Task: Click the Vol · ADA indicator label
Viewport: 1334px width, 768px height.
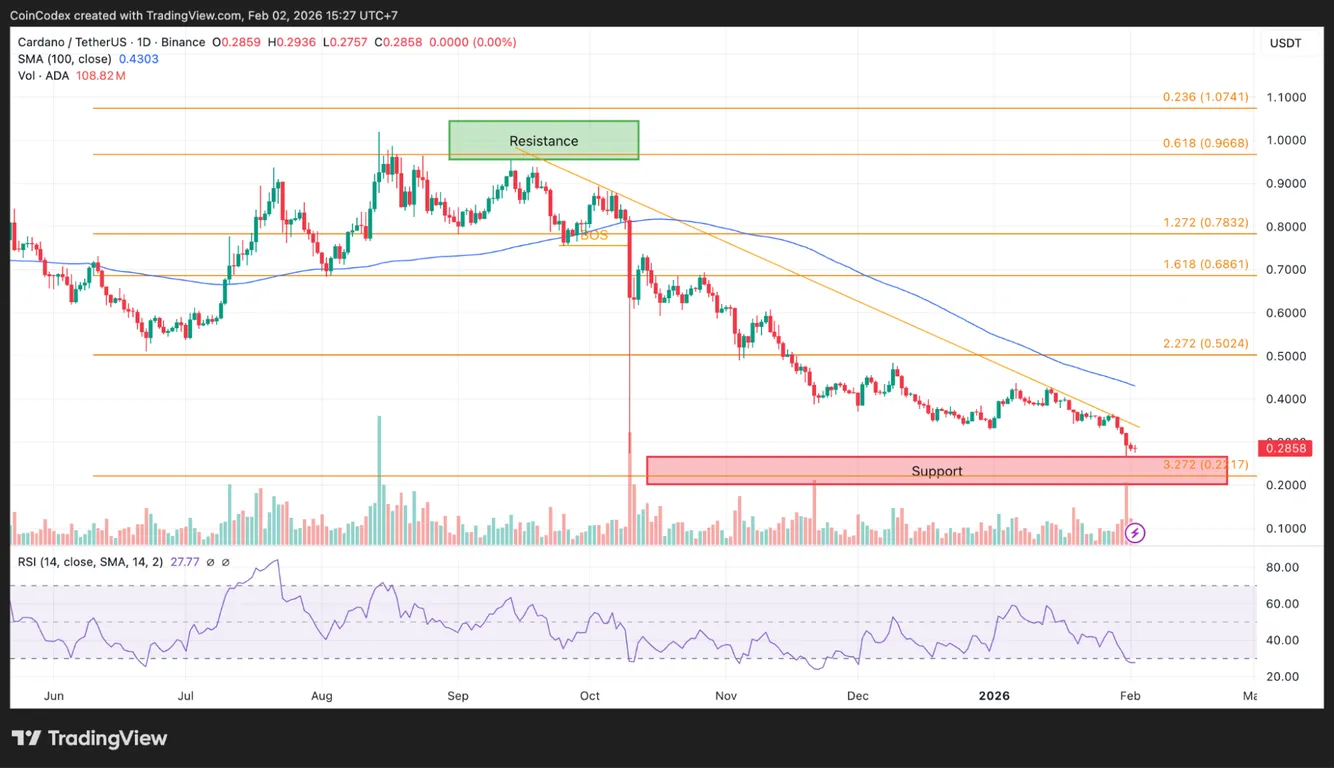Action: point(43,75)
